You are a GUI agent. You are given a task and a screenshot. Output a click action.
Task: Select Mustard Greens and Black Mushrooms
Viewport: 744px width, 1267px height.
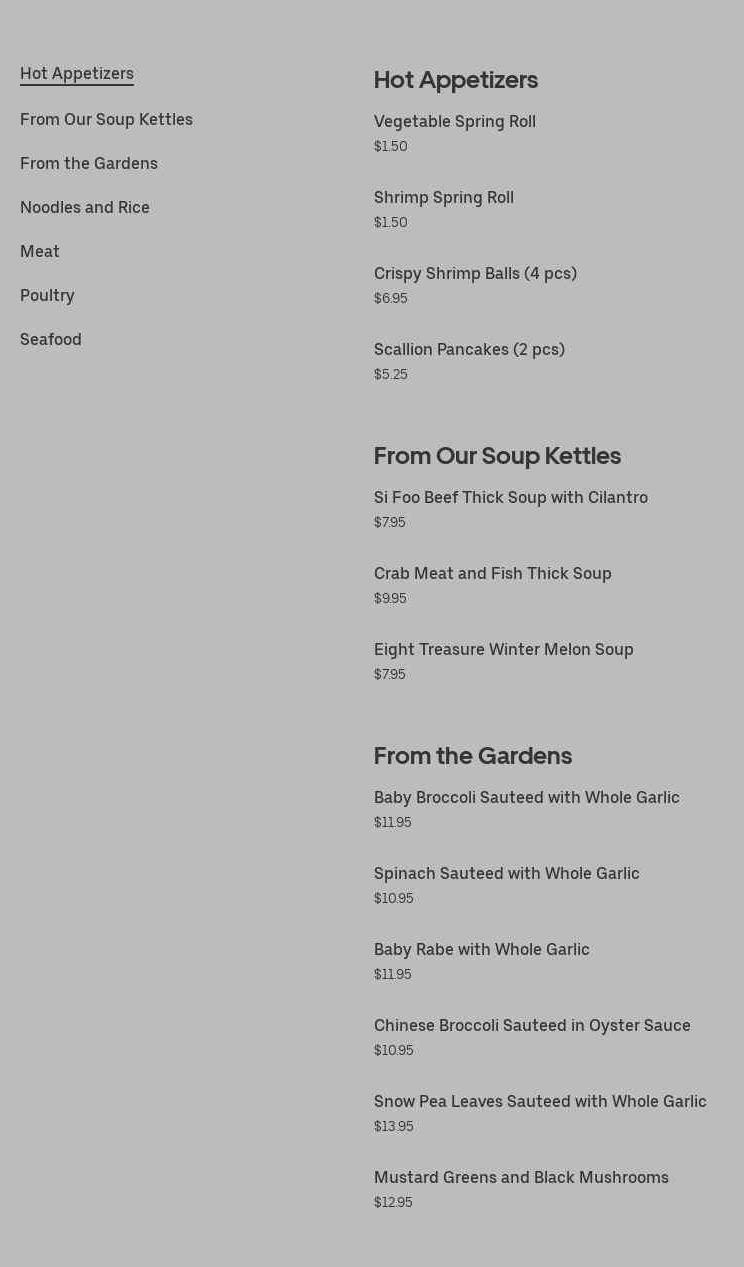tap(521, 1177)
